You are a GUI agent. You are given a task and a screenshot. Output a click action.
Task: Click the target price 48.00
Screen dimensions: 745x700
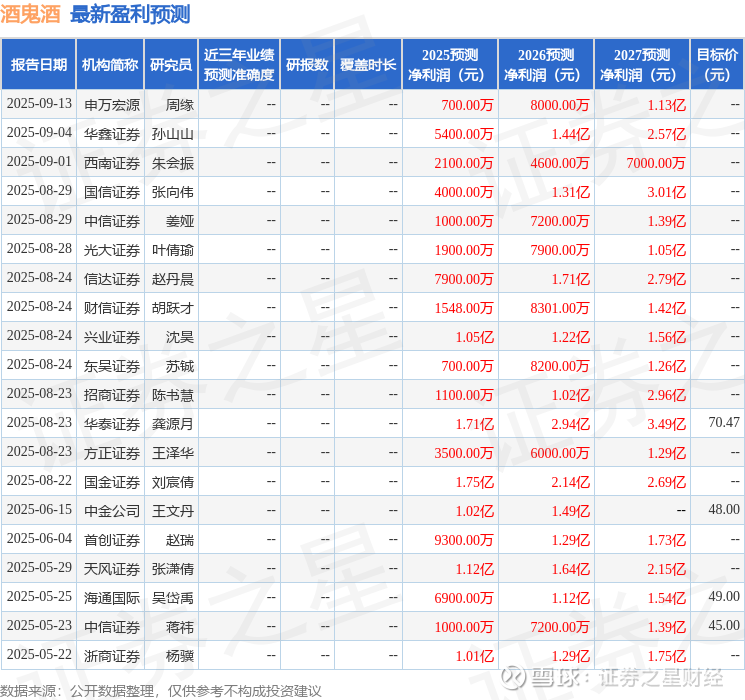[x=724, y=509]
